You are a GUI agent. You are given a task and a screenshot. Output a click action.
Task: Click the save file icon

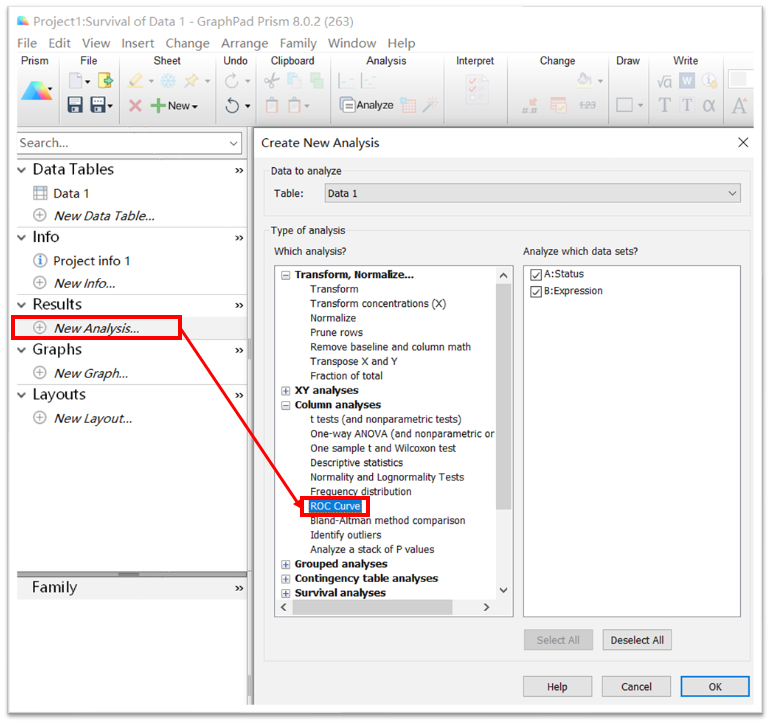click(x=75, y=105)
